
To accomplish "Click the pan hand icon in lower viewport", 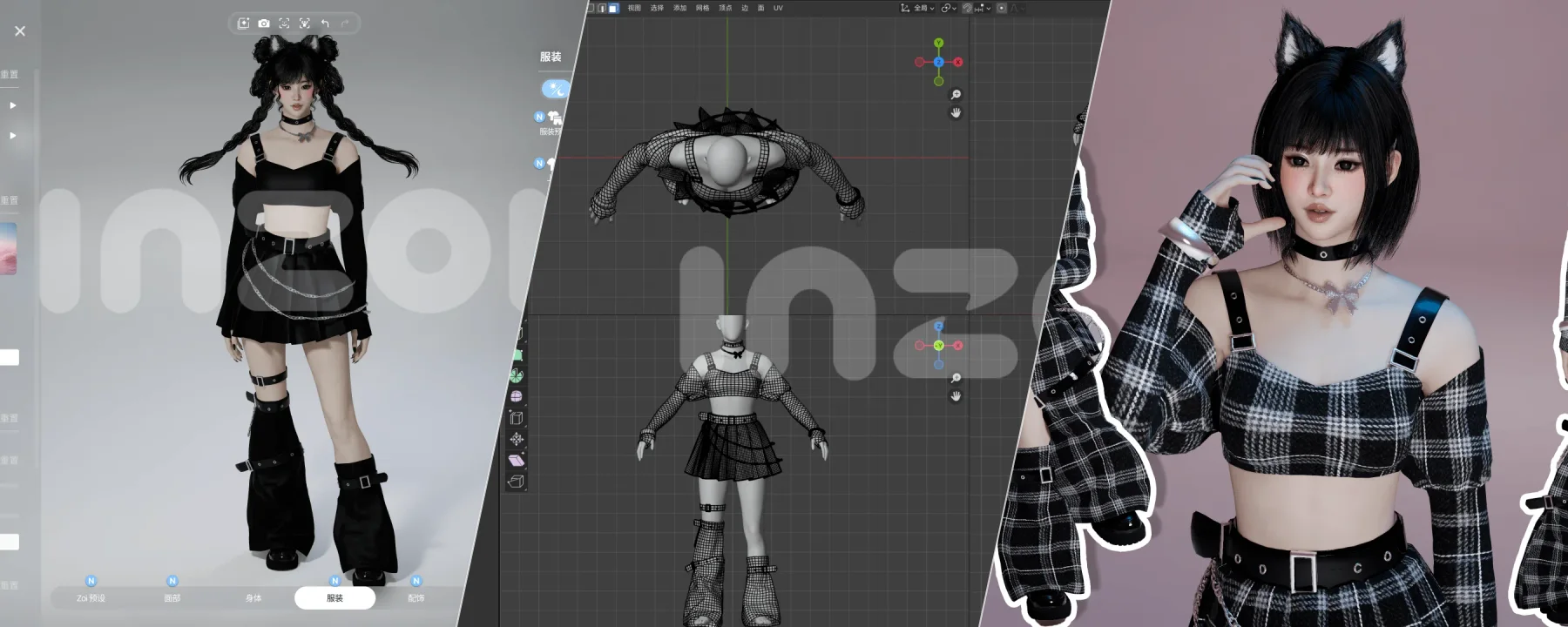I will pos(956,396).
